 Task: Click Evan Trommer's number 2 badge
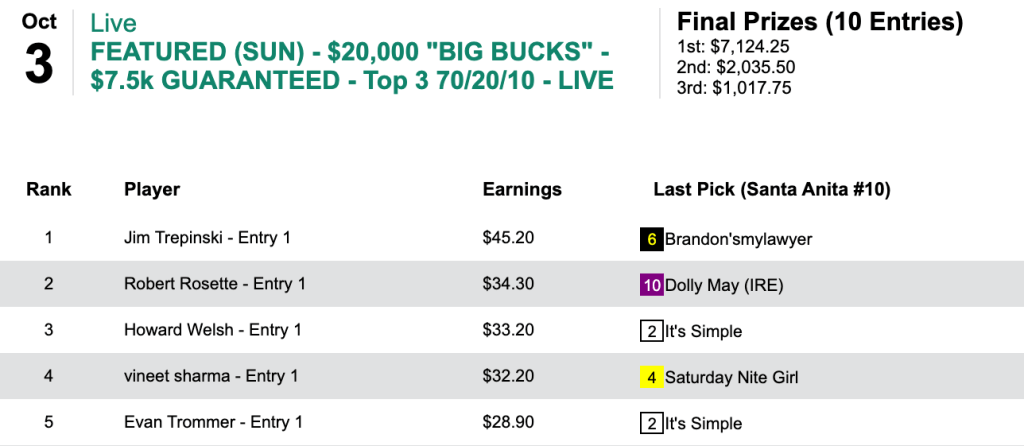652,423
